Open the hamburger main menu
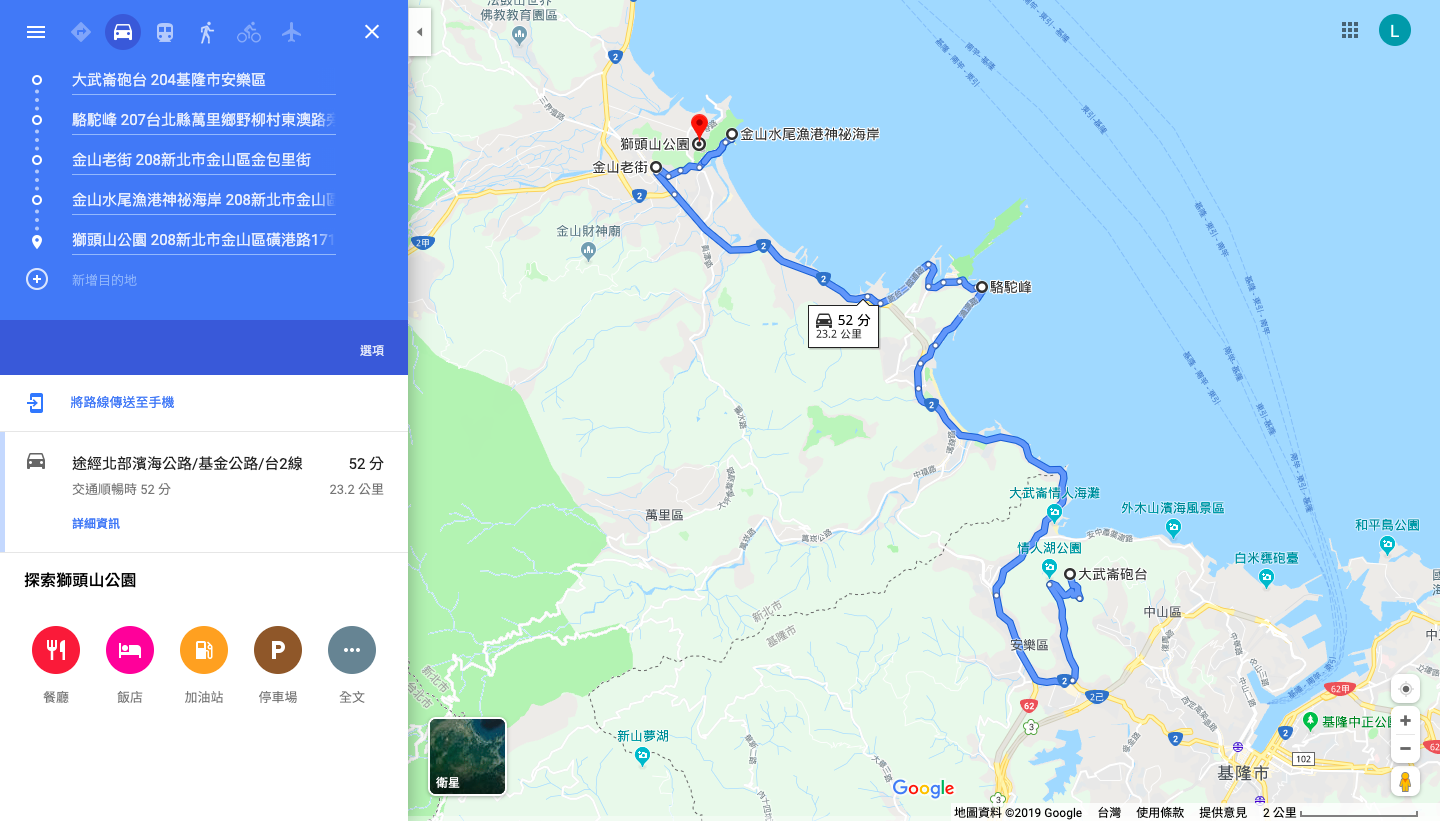The height and width of the screenshot is (821, 1440). pos(36,32)
